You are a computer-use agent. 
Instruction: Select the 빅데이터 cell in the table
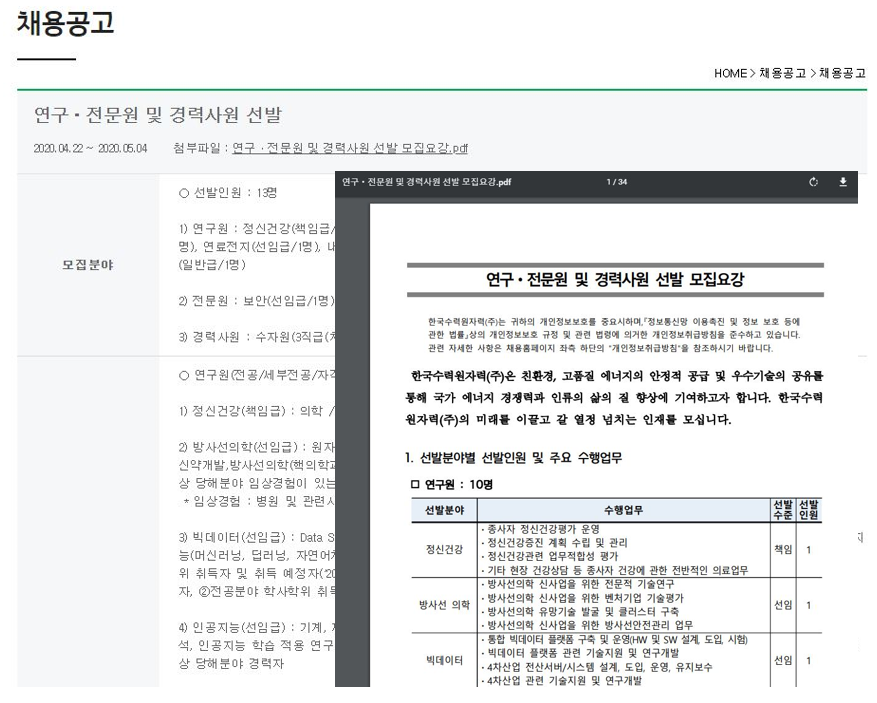coord(444,660)
